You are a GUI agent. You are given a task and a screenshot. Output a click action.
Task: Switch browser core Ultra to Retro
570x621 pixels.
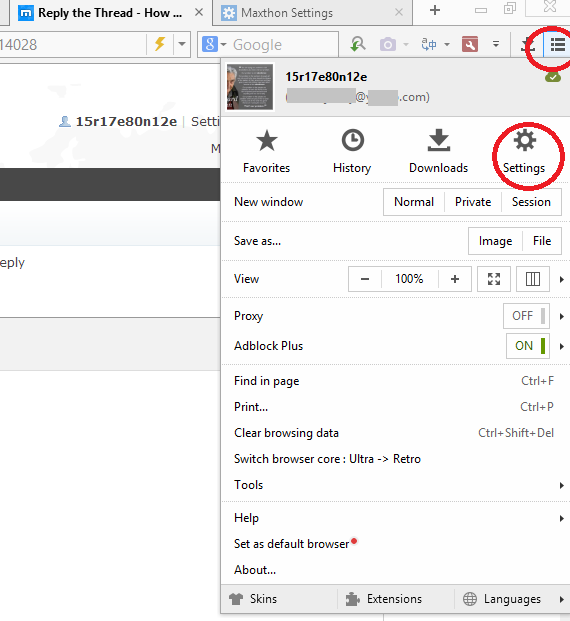tap(396, 459)
